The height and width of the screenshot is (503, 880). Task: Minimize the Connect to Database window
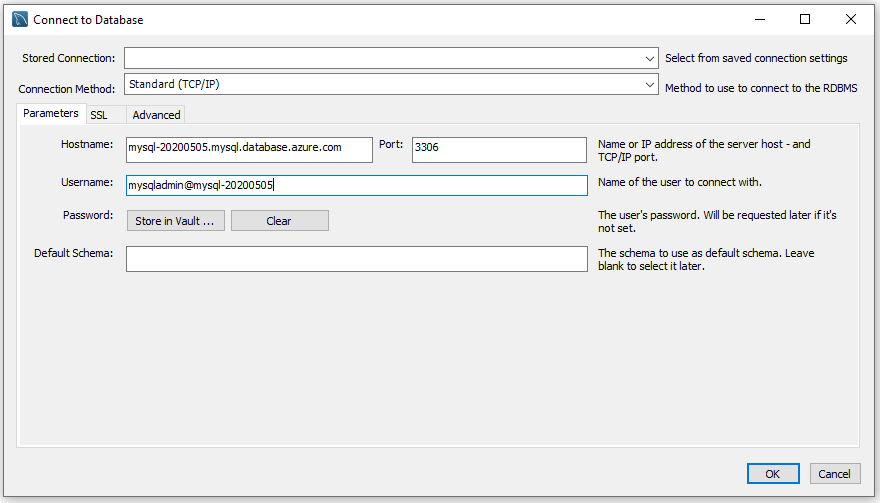pos(760,20)
